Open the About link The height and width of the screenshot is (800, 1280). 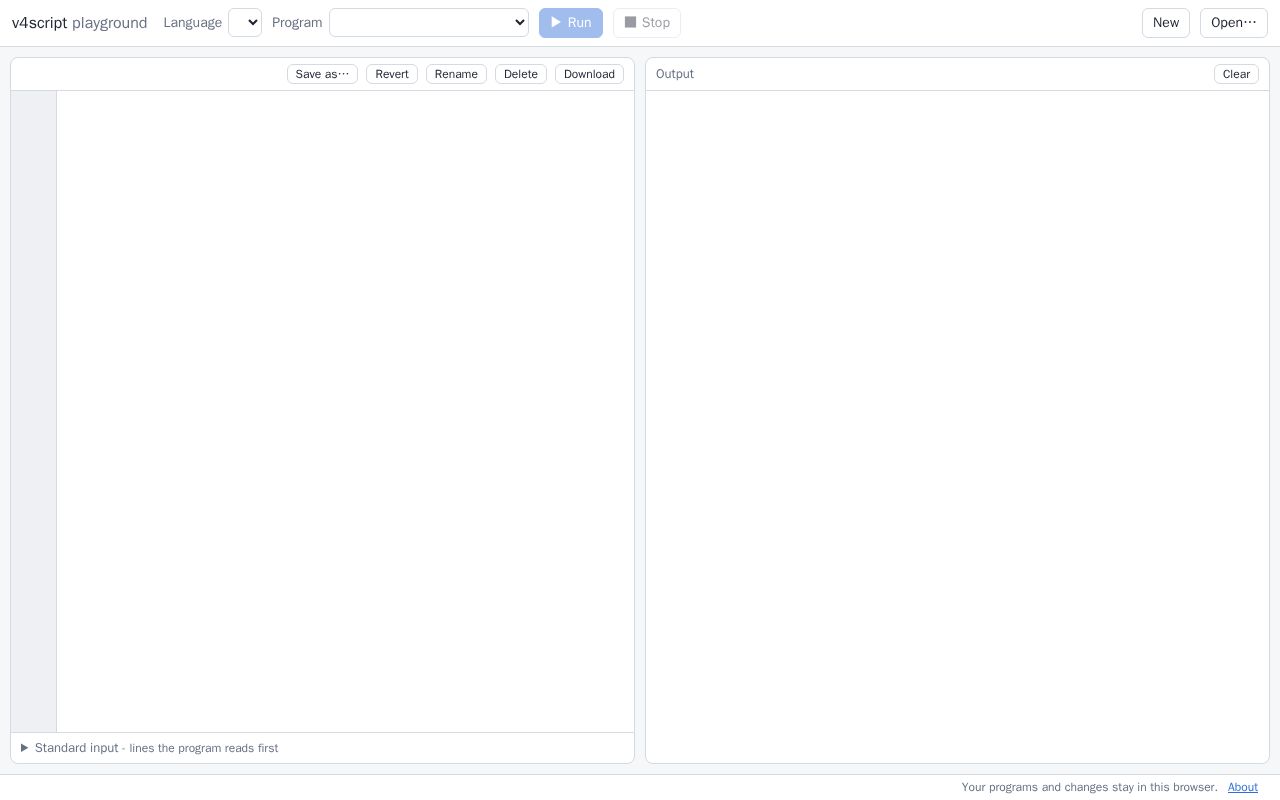click(x=1243, y=787)
